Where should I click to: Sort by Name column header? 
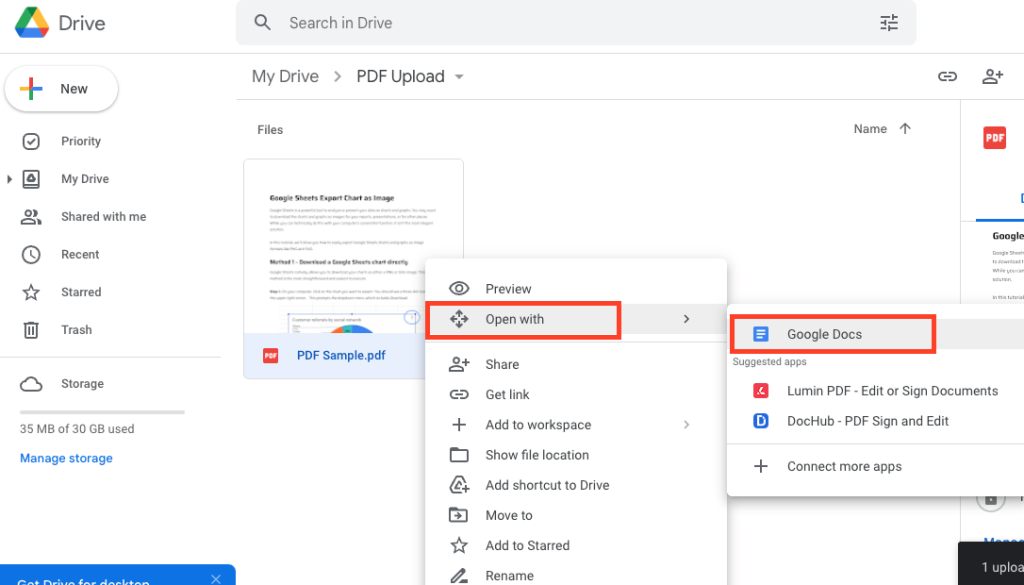870,129
